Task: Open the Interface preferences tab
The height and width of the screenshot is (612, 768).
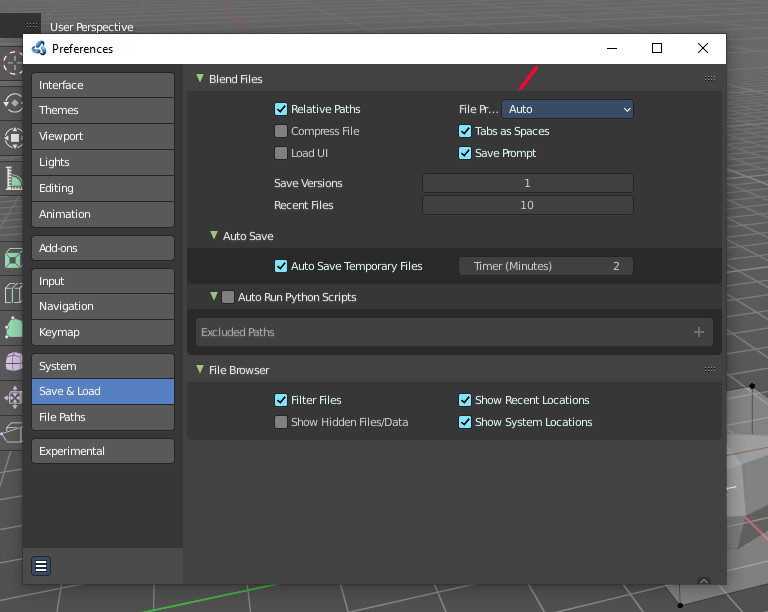Action: (x=103, y=85)
